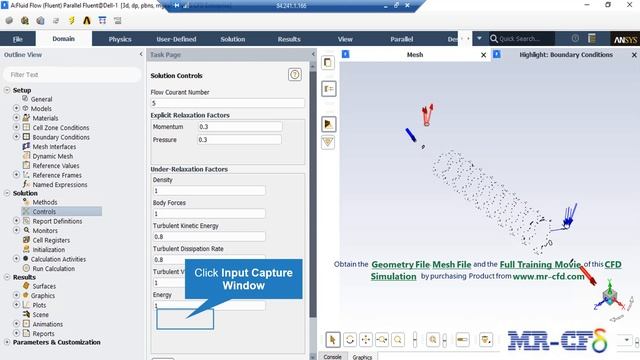640x360 pixels.
Task: Click the Quick Search magnifier icon
Action: coord(493,39)
